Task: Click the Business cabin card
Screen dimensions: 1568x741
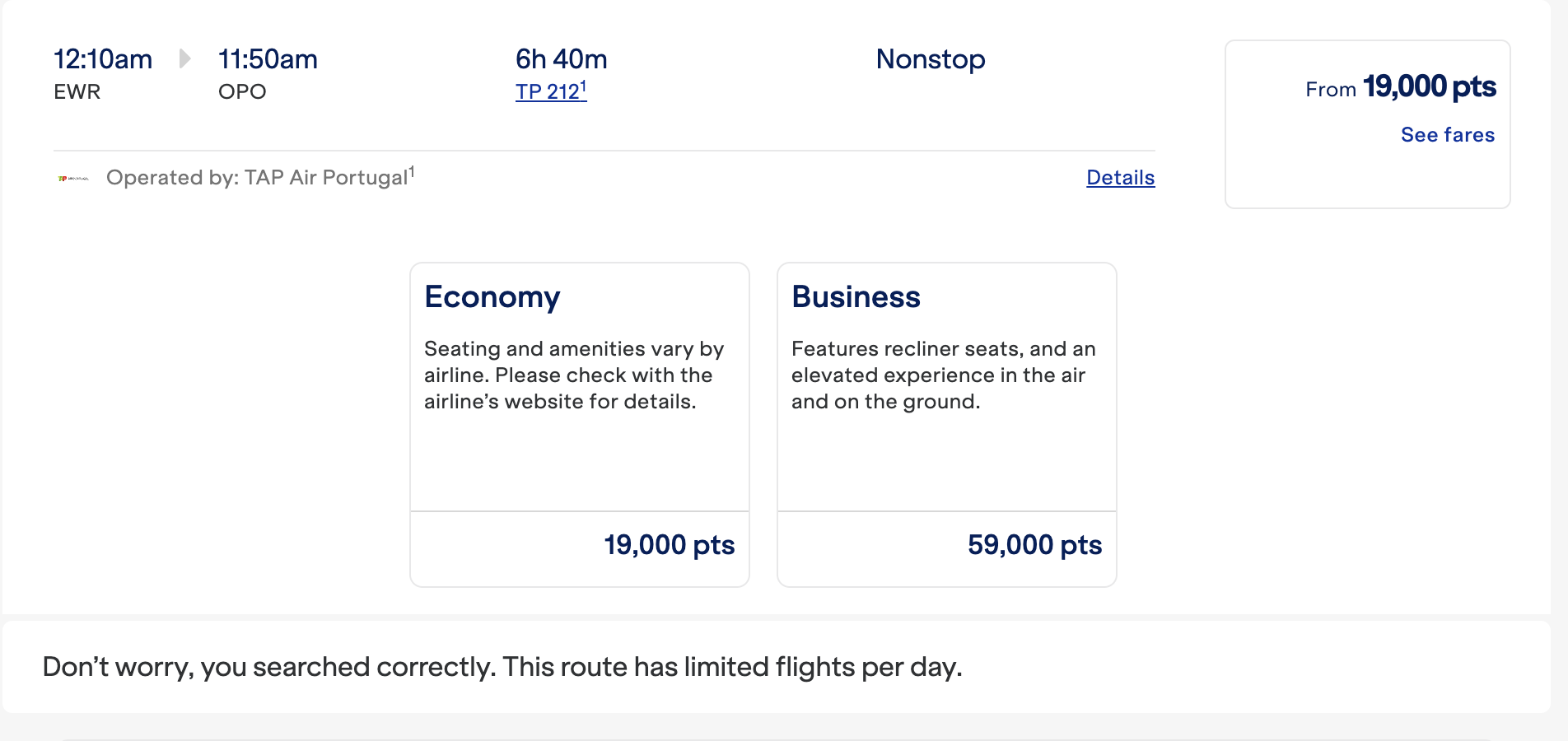Action: (x=946, y=387)
